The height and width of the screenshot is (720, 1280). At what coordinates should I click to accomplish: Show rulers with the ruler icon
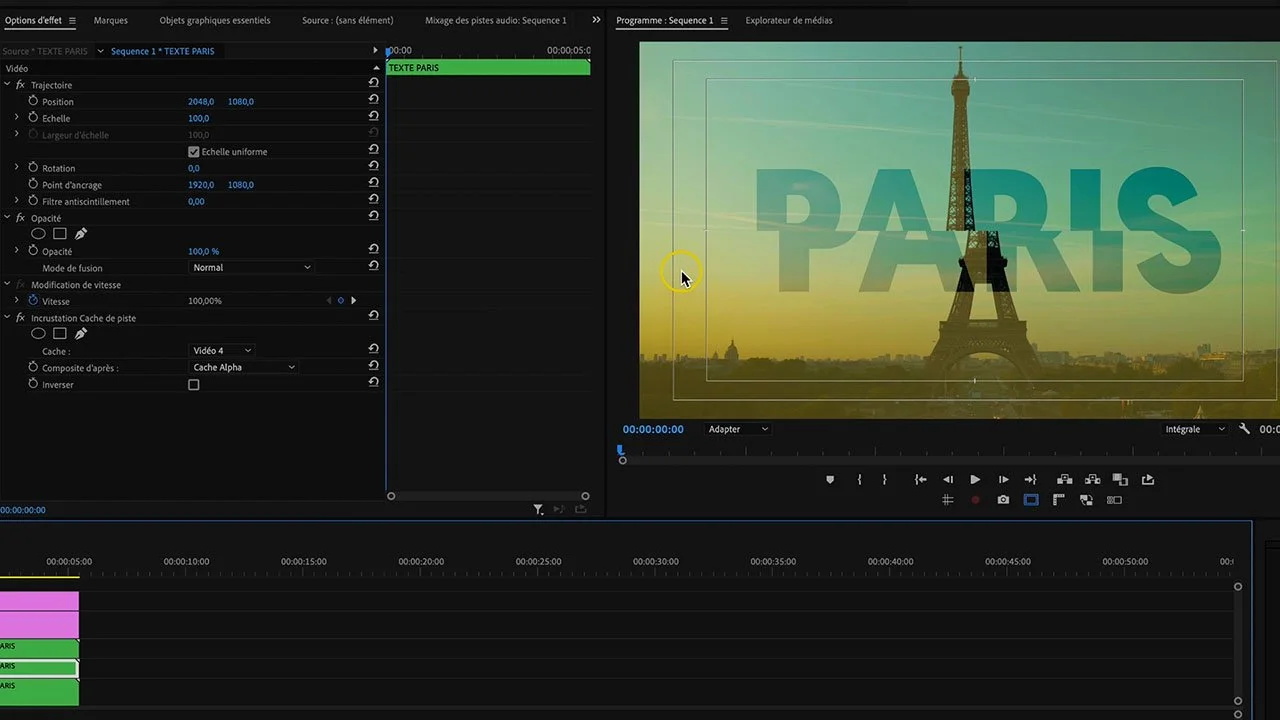[1058, 500]
